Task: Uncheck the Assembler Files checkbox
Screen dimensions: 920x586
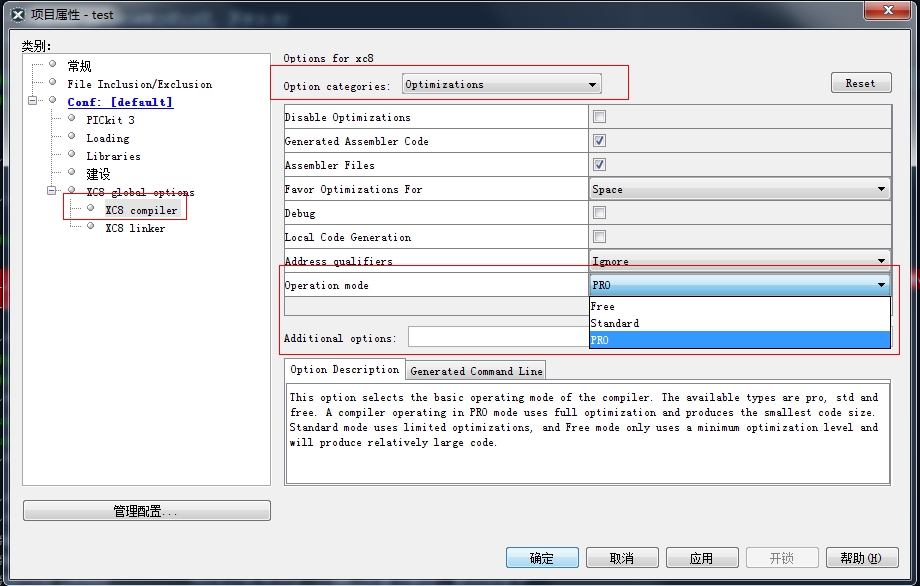Action: click(599, 165)
